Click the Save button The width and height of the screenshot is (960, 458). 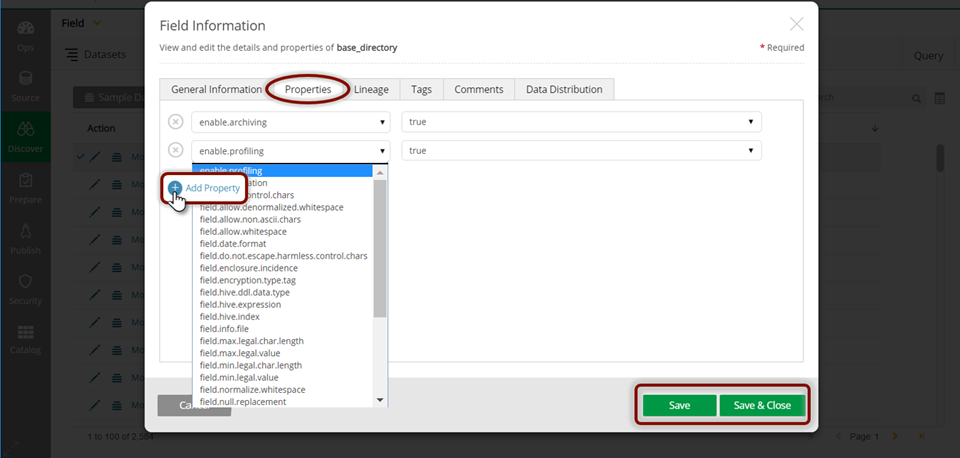(x=679, y=405)
